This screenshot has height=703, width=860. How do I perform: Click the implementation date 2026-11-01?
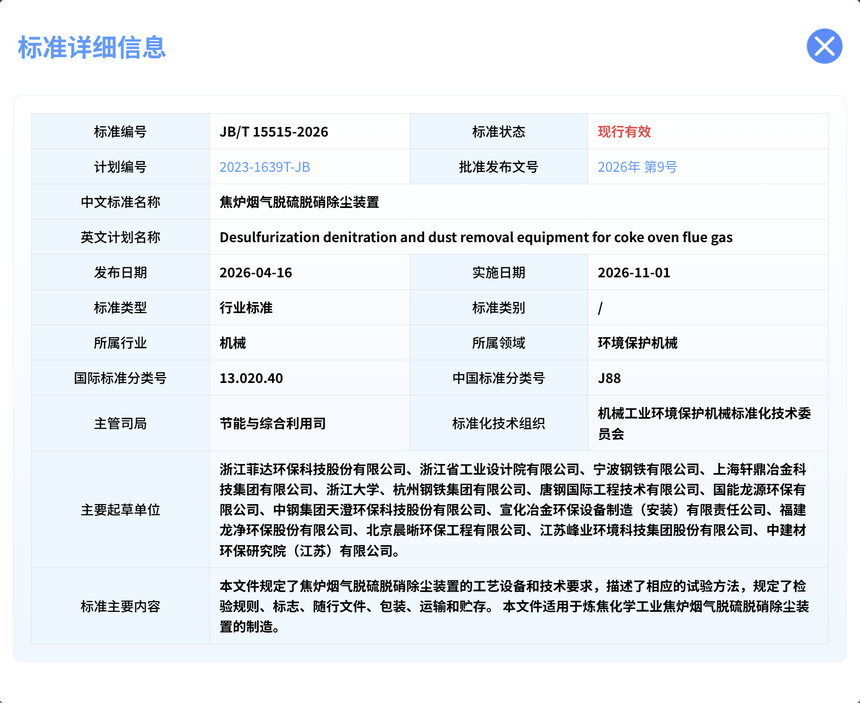[634, 273]
